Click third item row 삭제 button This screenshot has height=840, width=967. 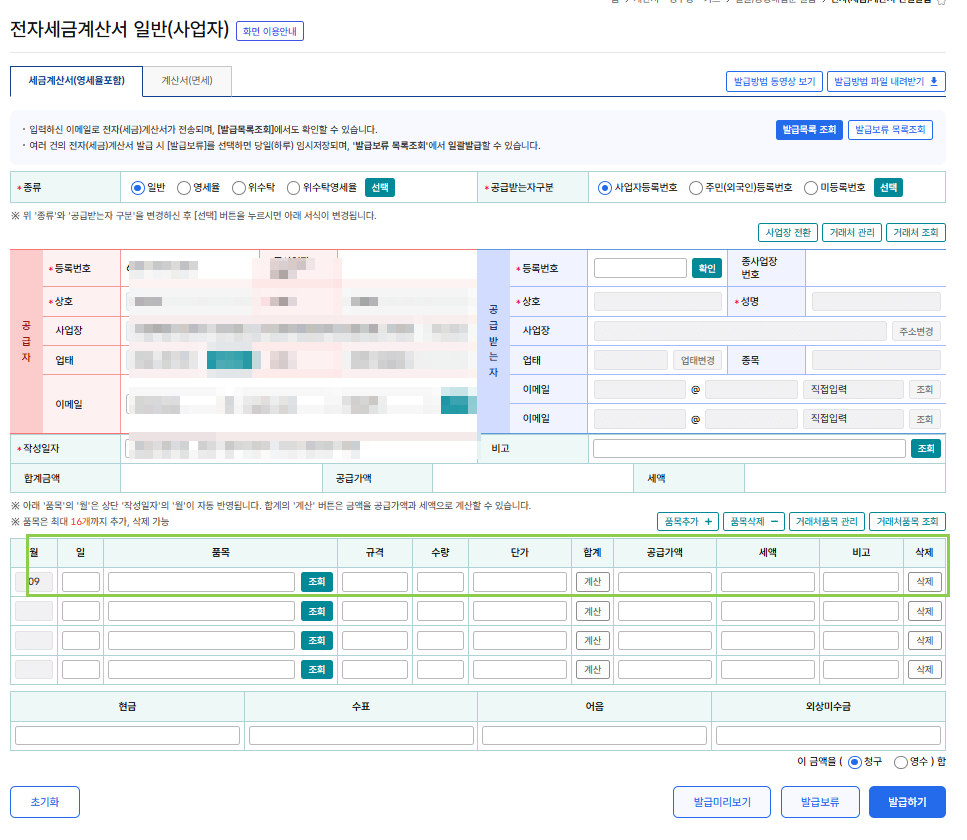(x=924, y=640)
